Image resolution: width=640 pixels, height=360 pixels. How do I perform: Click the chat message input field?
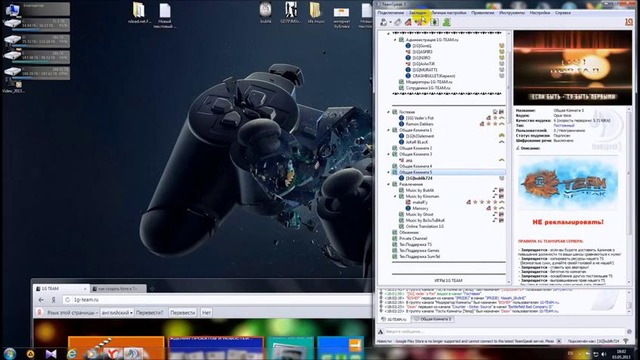click(504, 331)
